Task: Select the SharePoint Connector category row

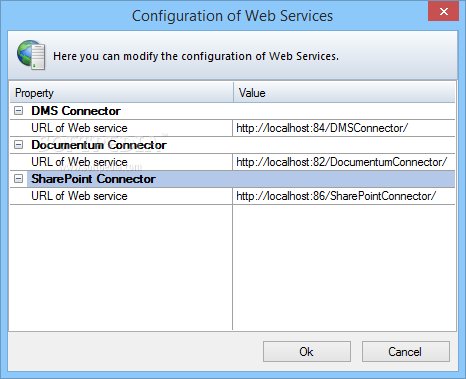Action: coord(232,179)
